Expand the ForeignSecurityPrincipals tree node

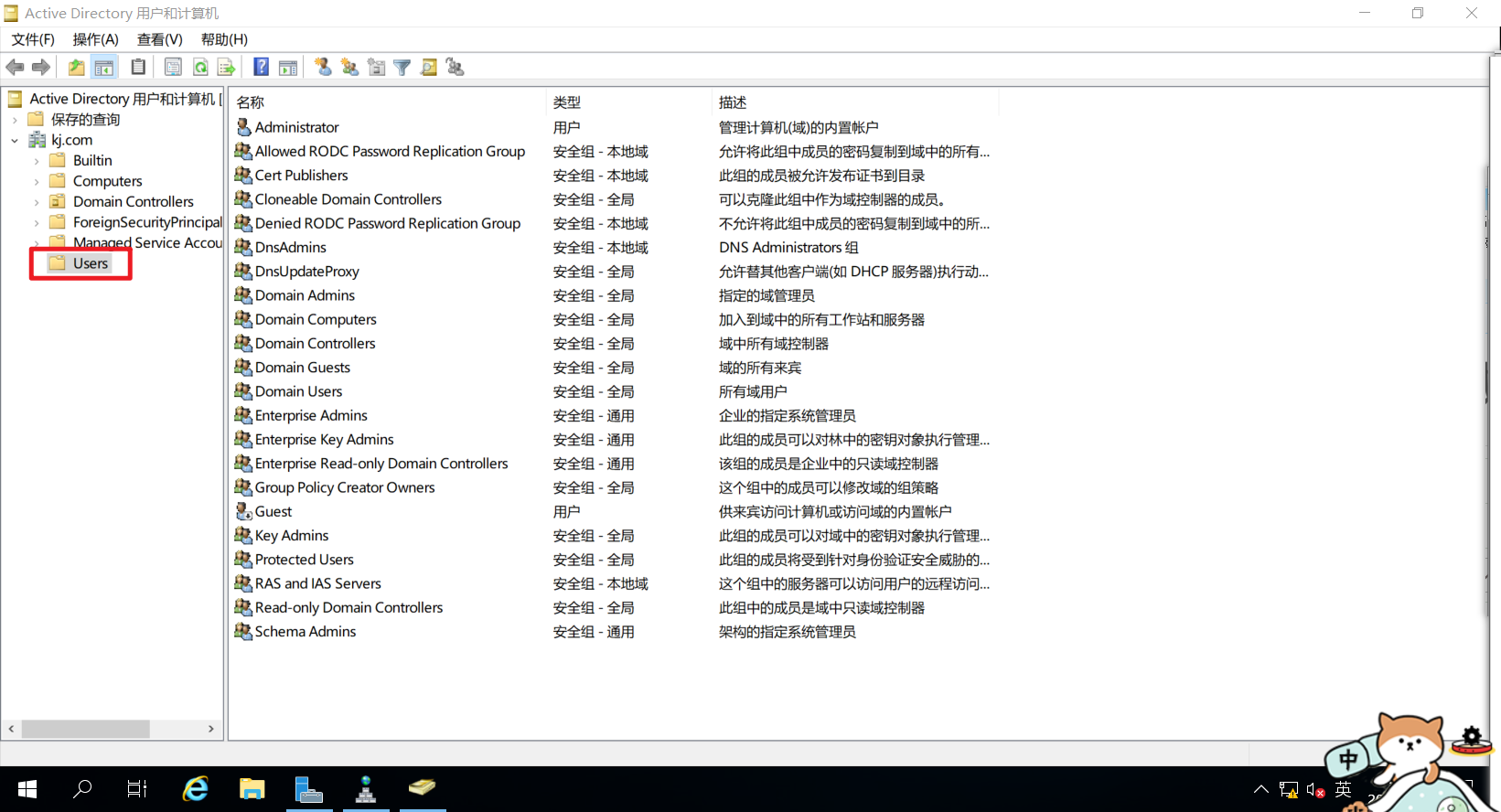point(37,222)
